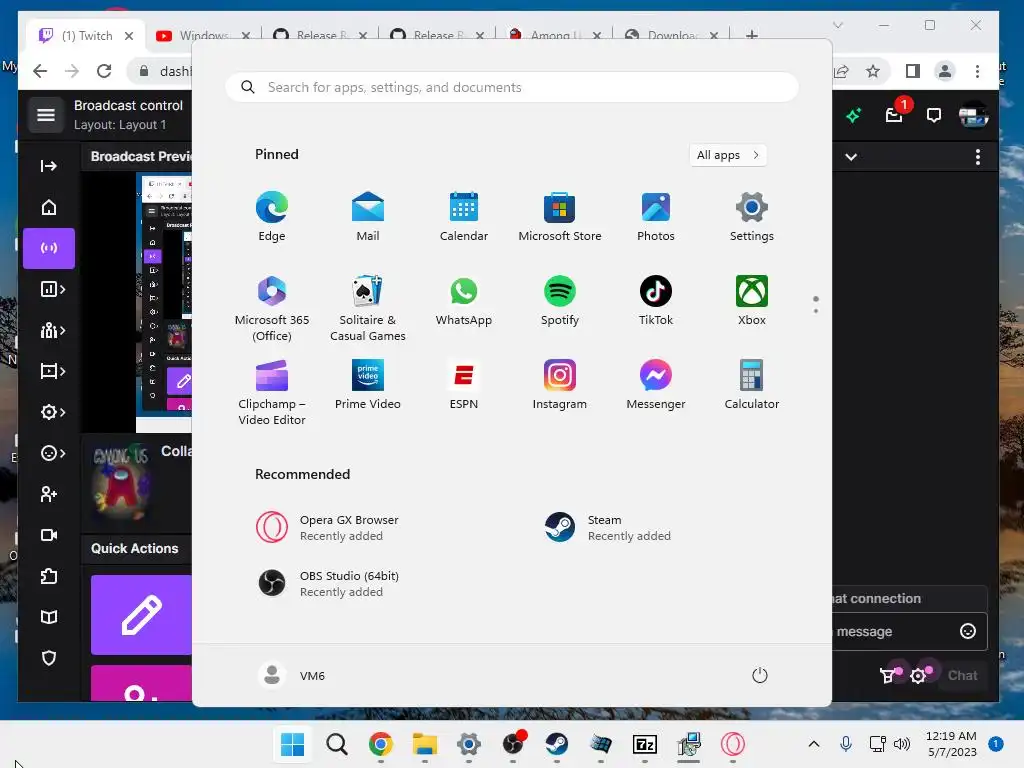Screen dimensions: 1024x768
Task: Open File Explorer from taskbar
Action: [424, 744]
